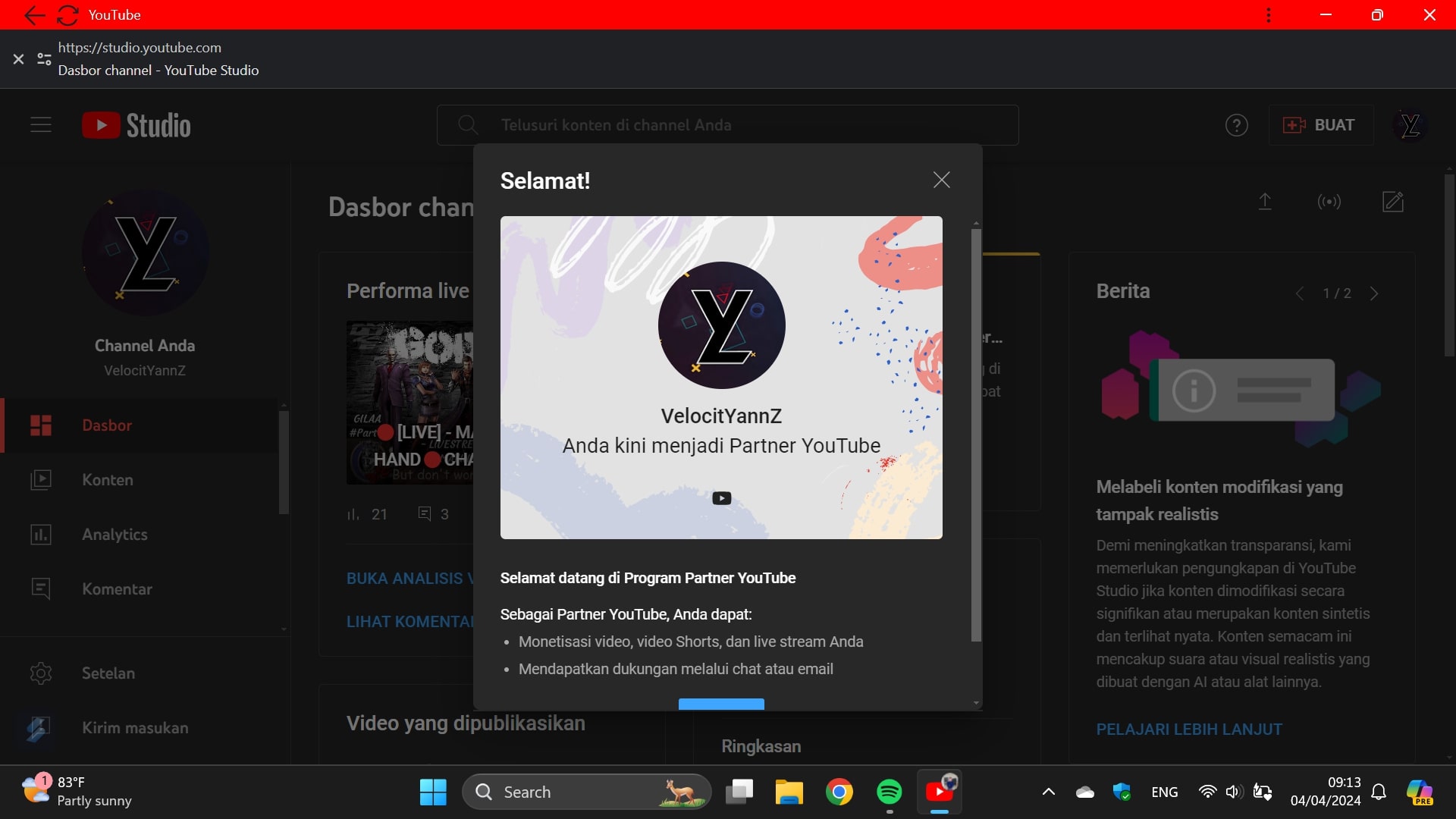Show hidden system tray icons
The width and height of the screenshot is (1456, 819).
[x=1048, y=792]
